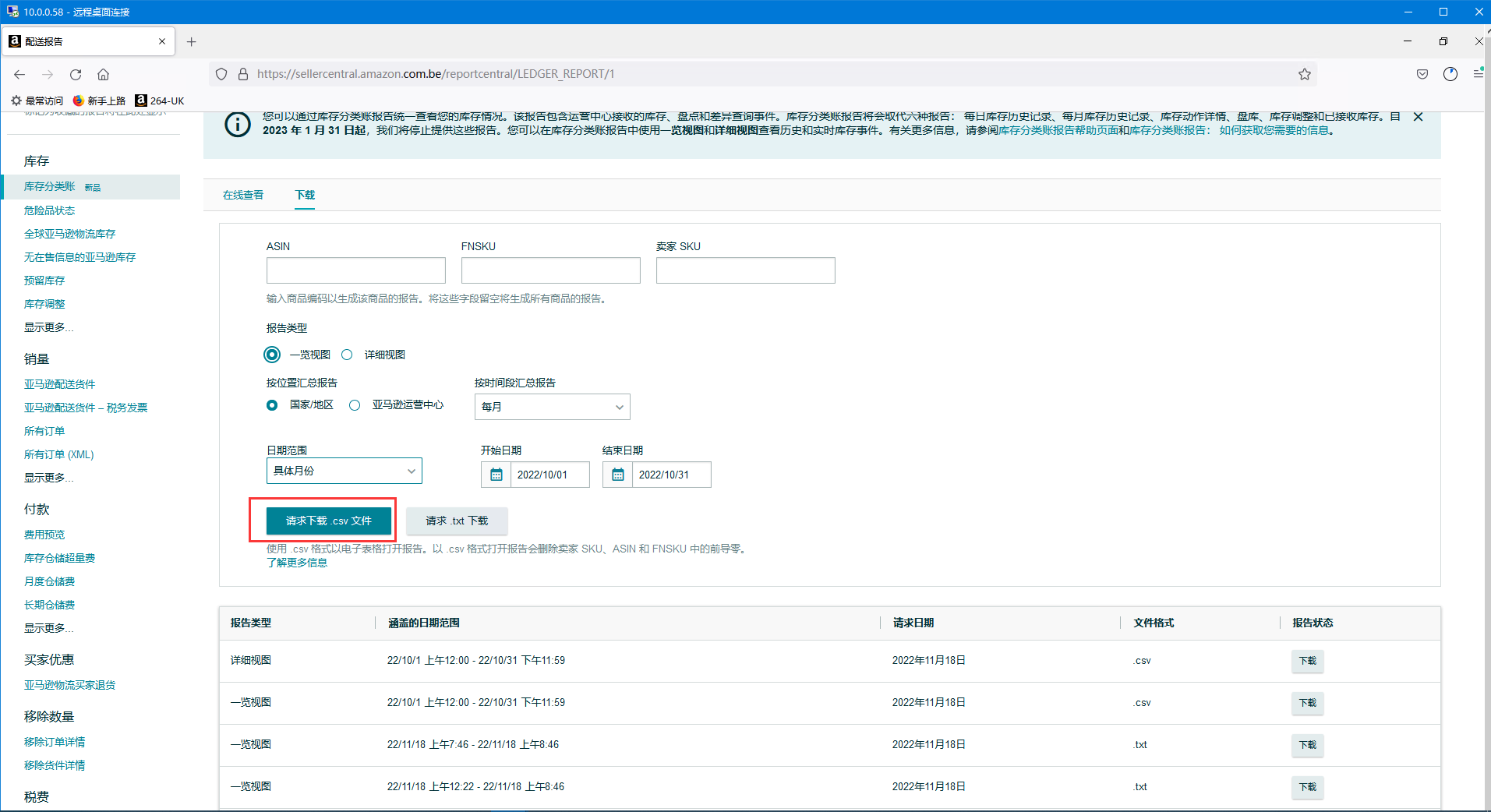The height and width of the screenshot is (812, 1491).
Task: Switch to 下载 tab
Action: click(x=306, y=195)
